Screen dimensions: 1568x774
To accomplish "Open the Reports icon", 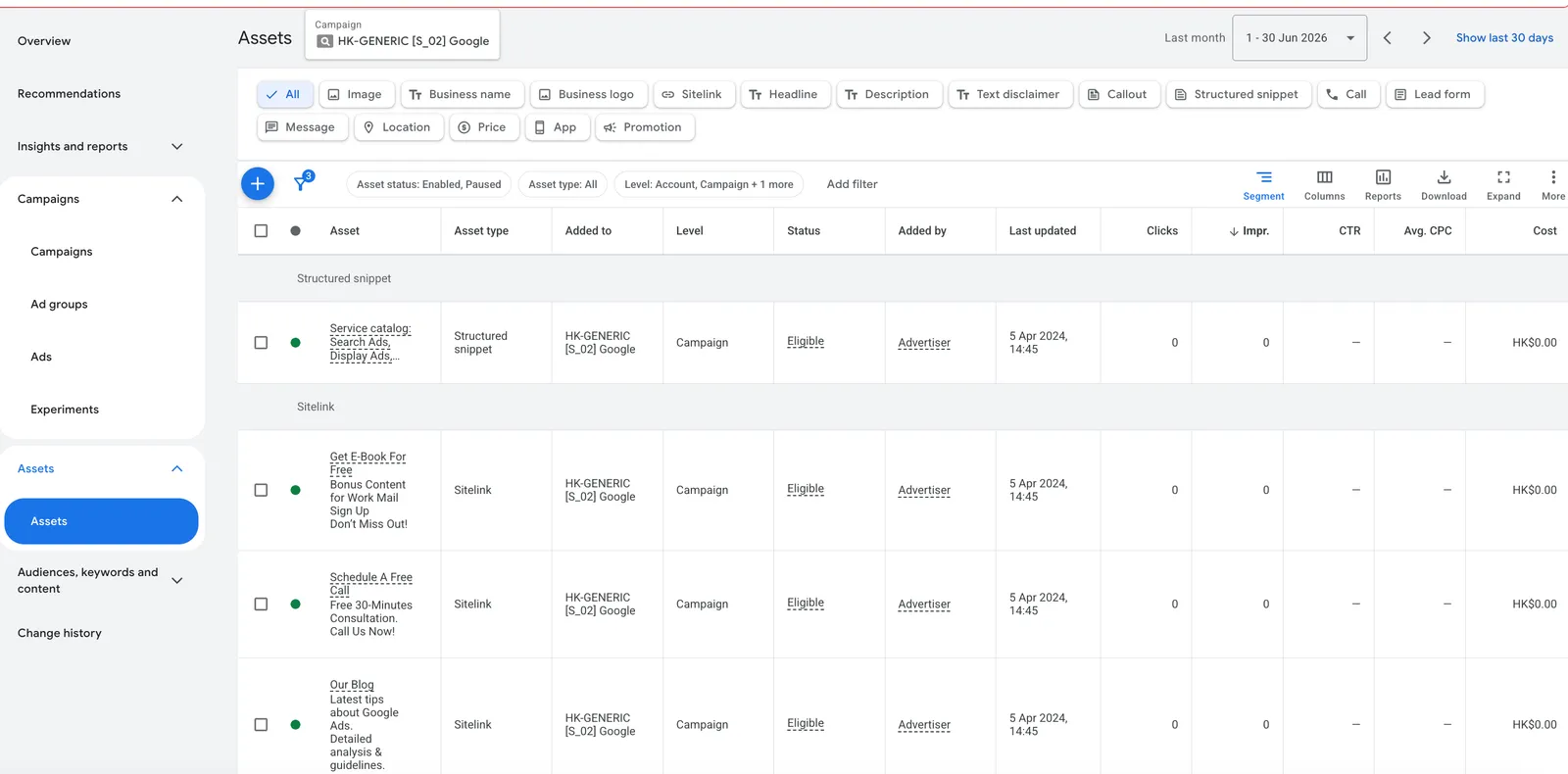I will (1383, 184).
